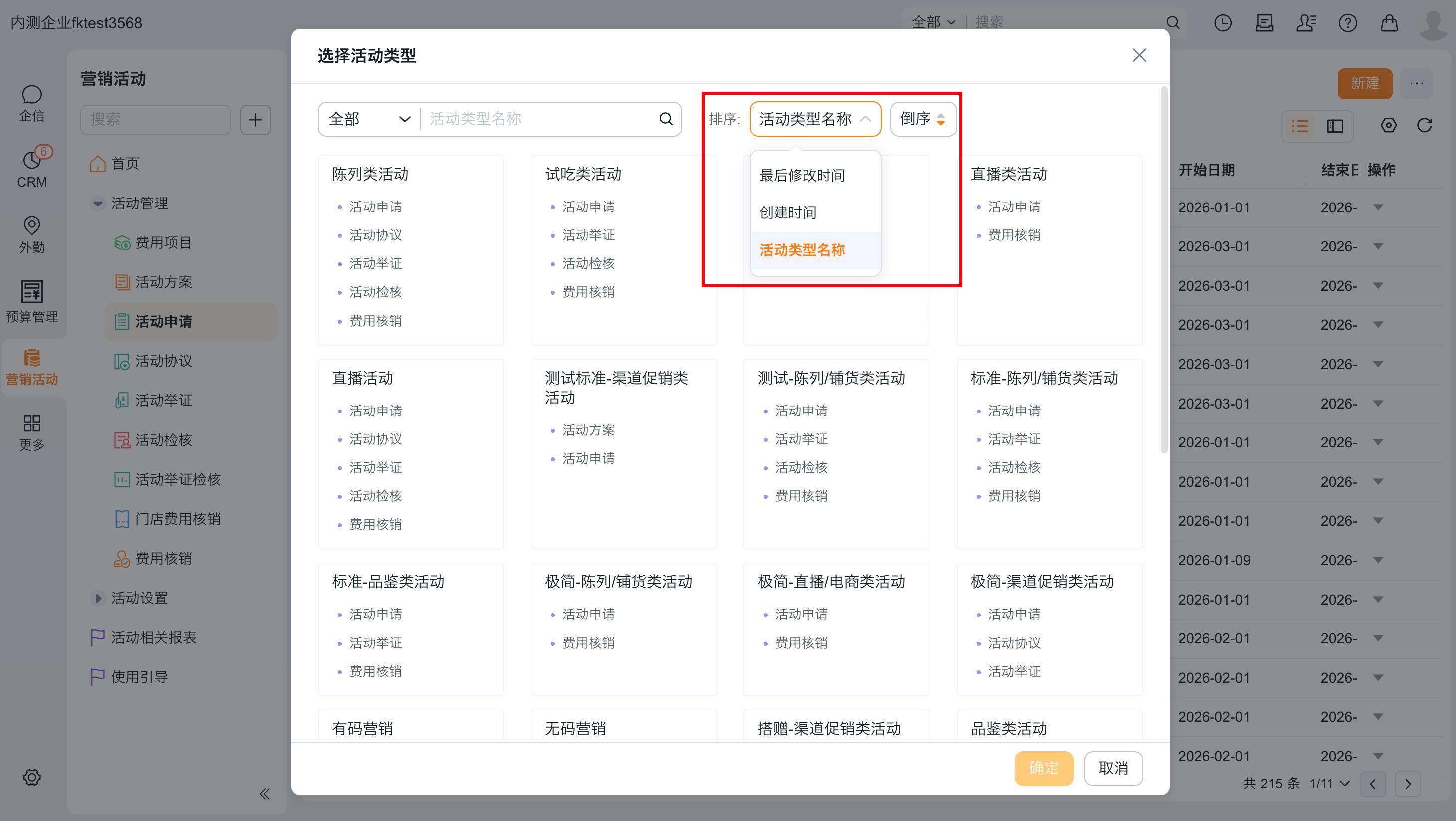Click the plus icon next to the sidebar search

tap(255, 119)
